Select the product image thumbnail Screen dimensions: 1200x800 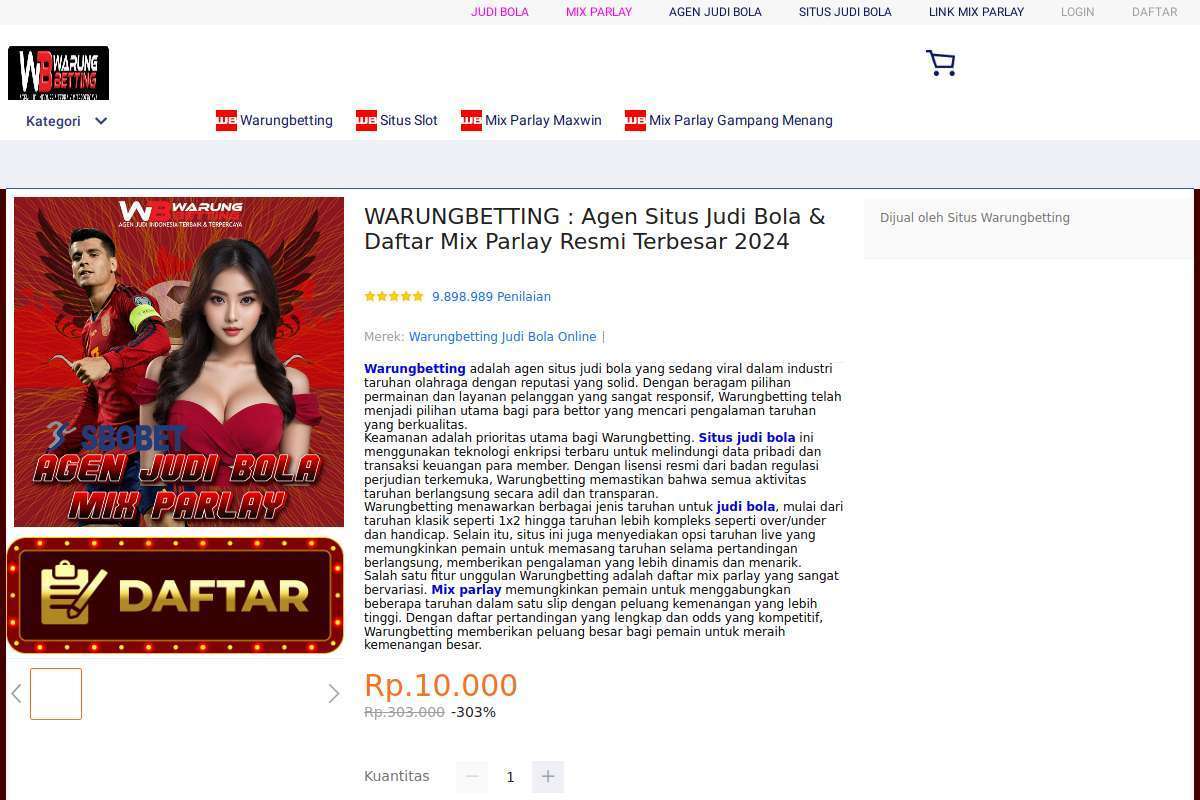pos(56,693)
